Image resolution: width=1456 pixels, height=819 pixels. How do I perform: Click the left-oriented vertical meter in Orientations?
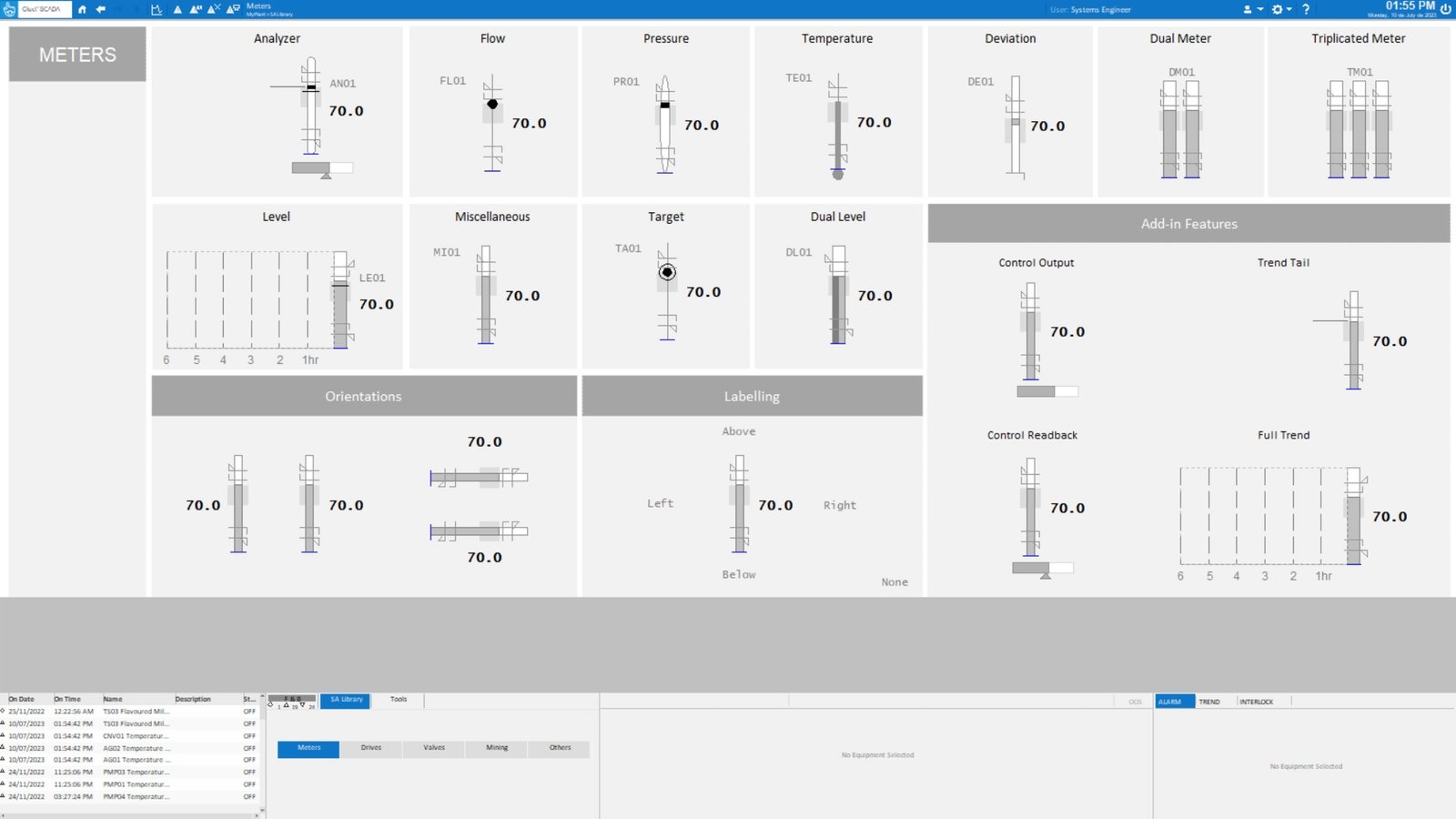tap(238, 504)
